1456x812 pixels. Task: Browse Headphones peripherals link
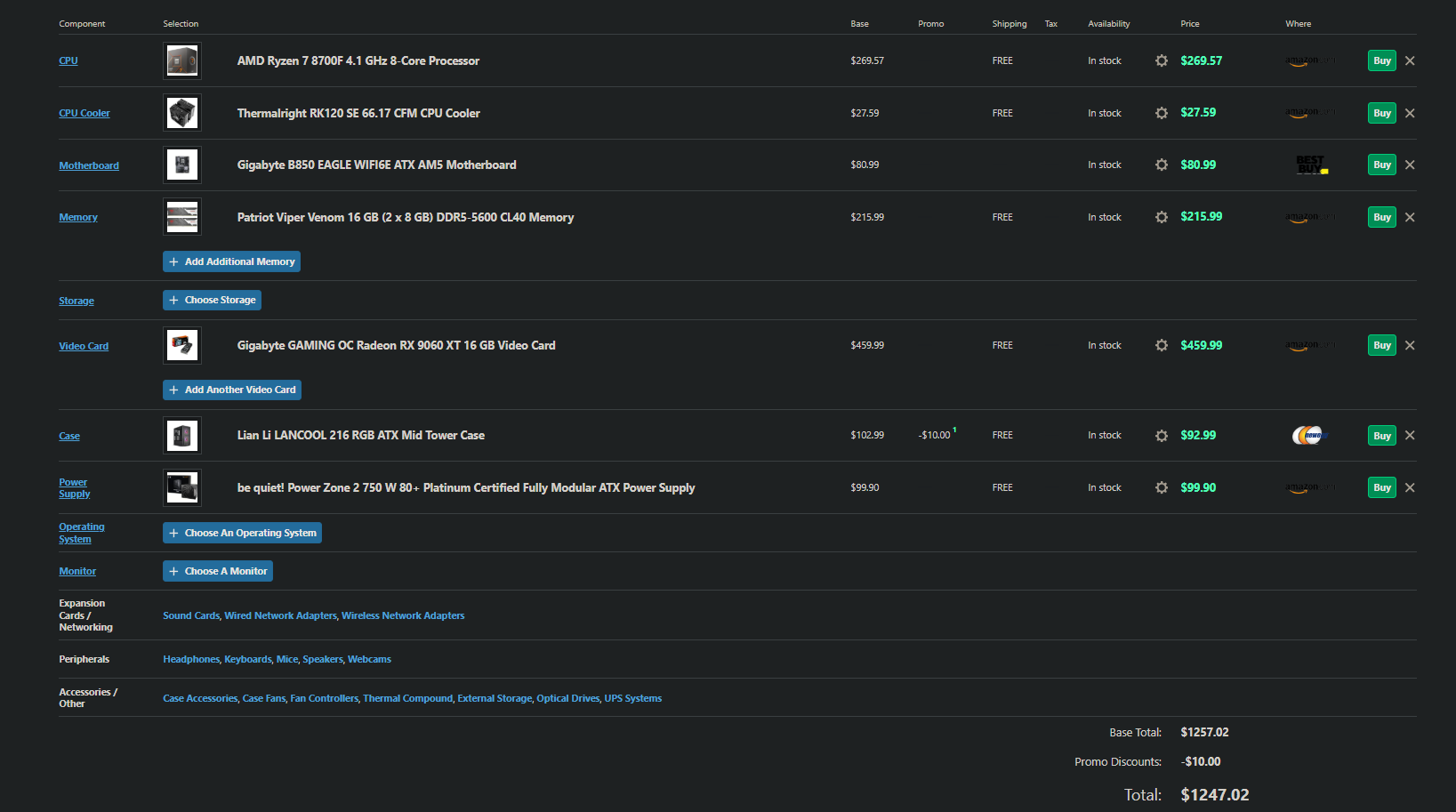(x=191, y=659)
